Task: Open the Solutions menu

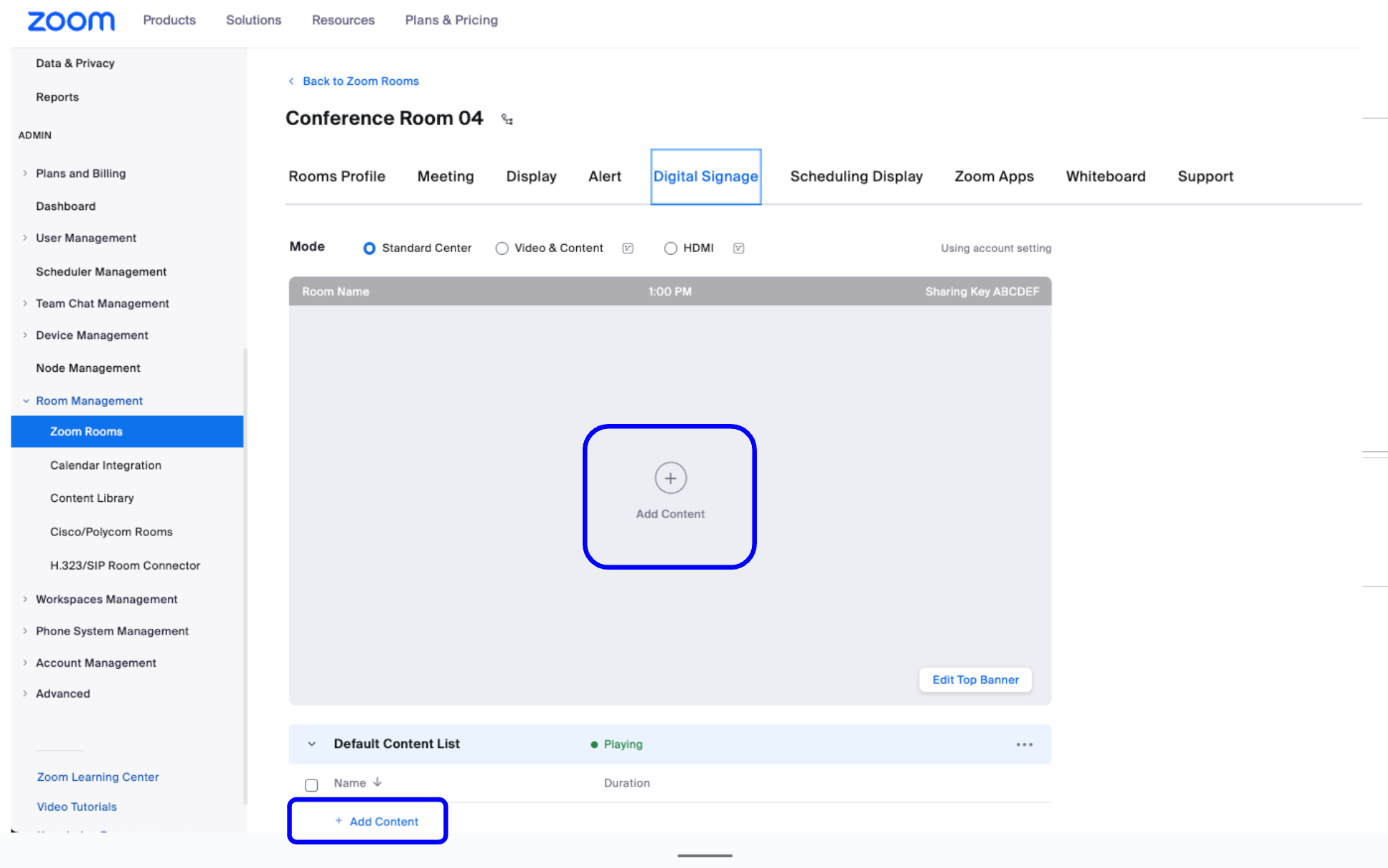Action: coord(253,20)
